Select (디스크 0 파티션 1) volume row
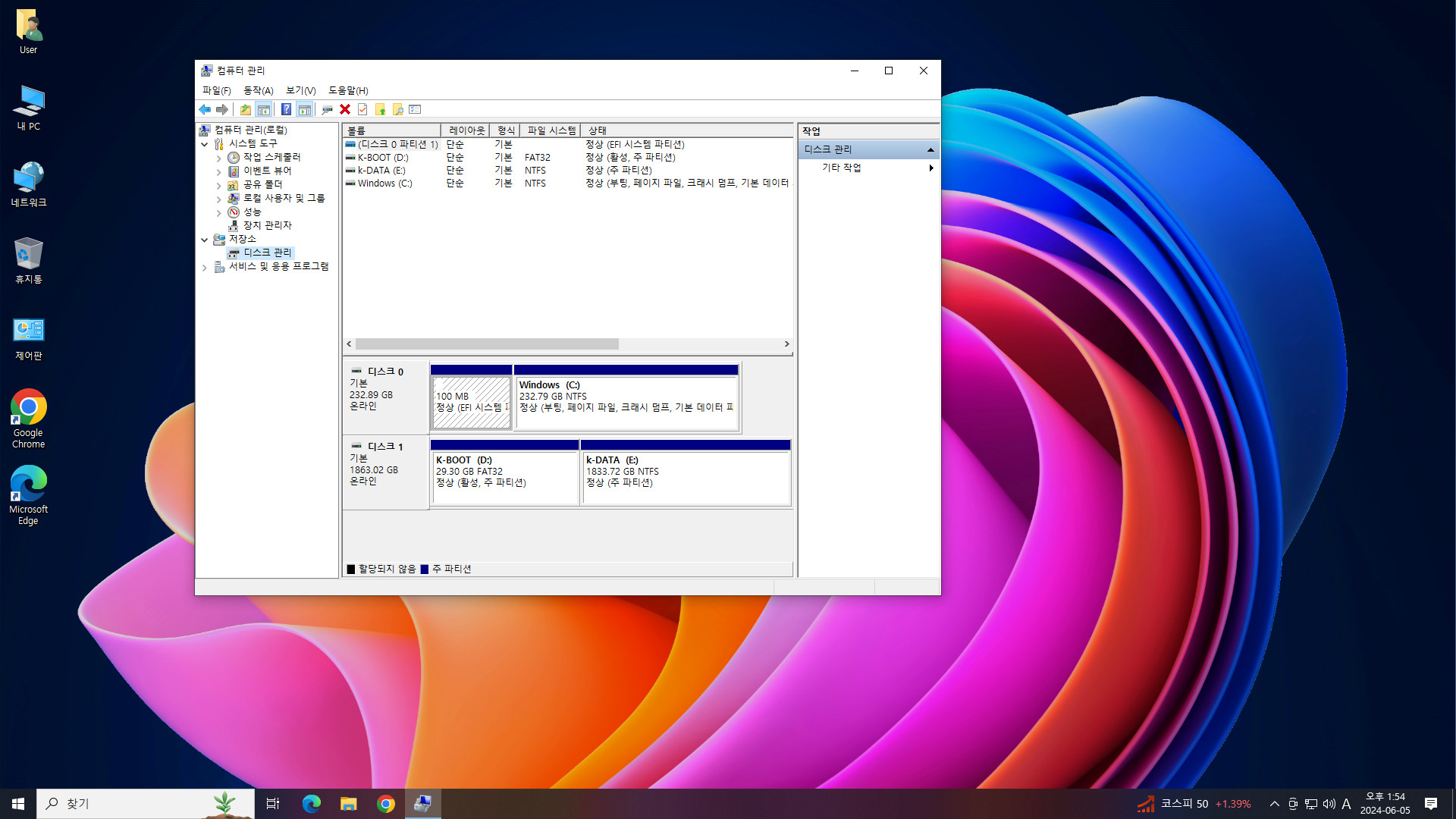The width and height of the screenshot is (1456, 819). coord(568,144)
